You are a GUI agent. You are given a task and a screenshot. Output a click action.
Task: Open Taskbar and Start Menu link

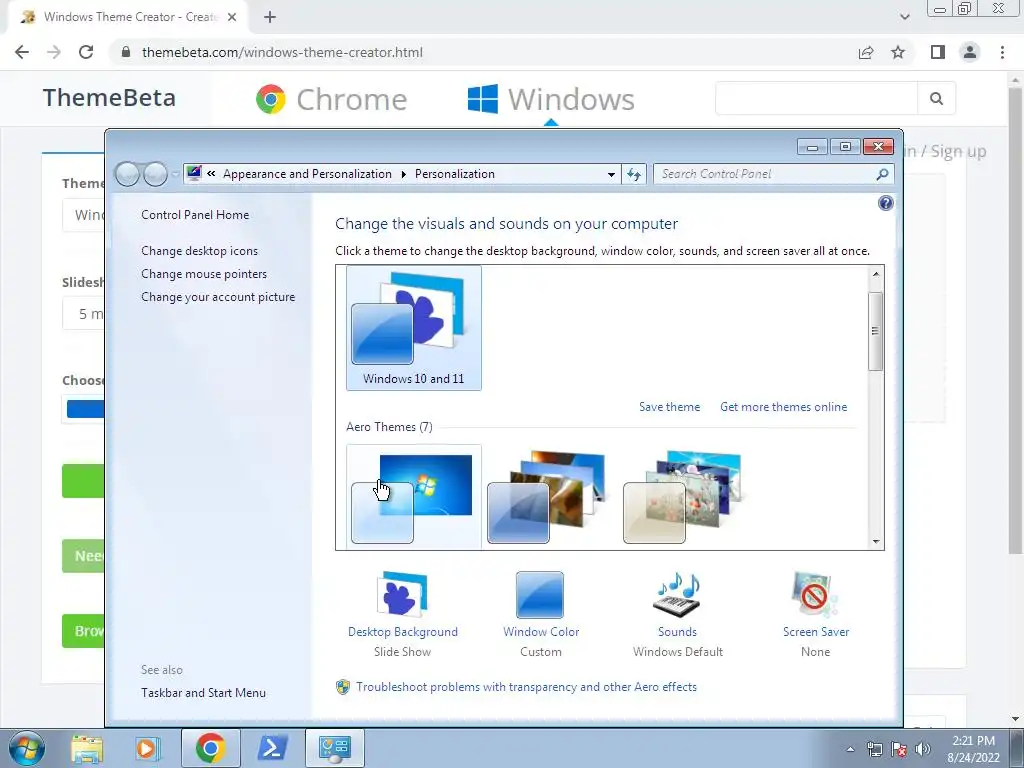point(203,693)
